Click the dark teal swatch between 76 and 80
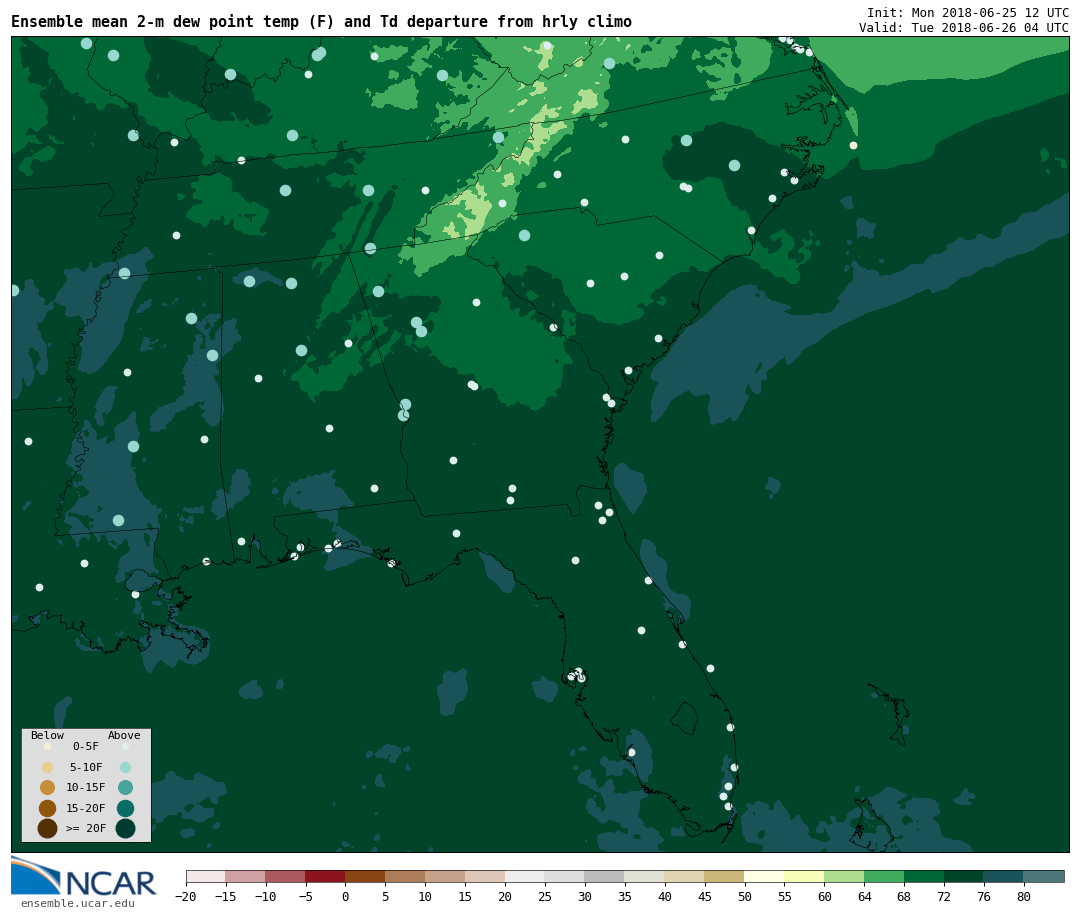 pyautogui.click(x=1005, y=877)
